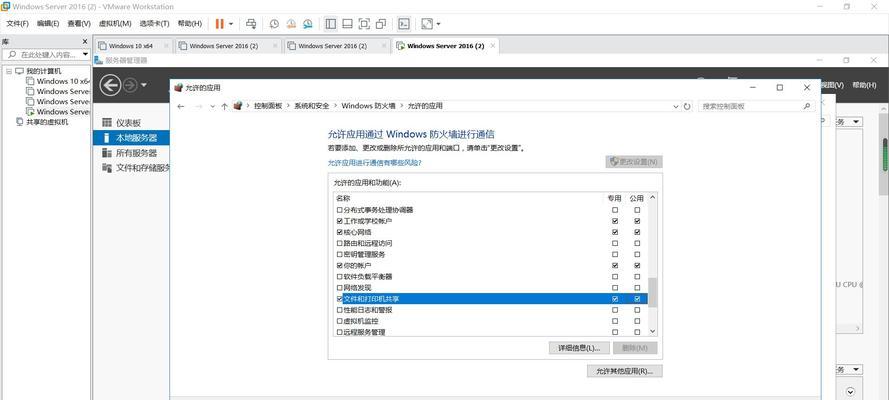
Task: Open dropdown arrow next to pause button
Action: click(x=231, y=24)
